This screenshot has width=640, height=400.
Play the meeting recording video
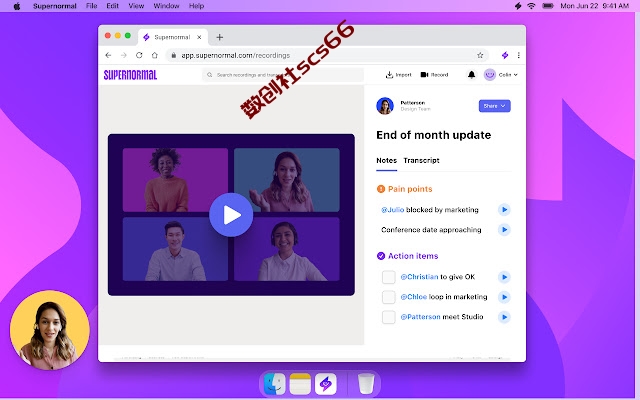pyautogui.click(x=231, y=215)
